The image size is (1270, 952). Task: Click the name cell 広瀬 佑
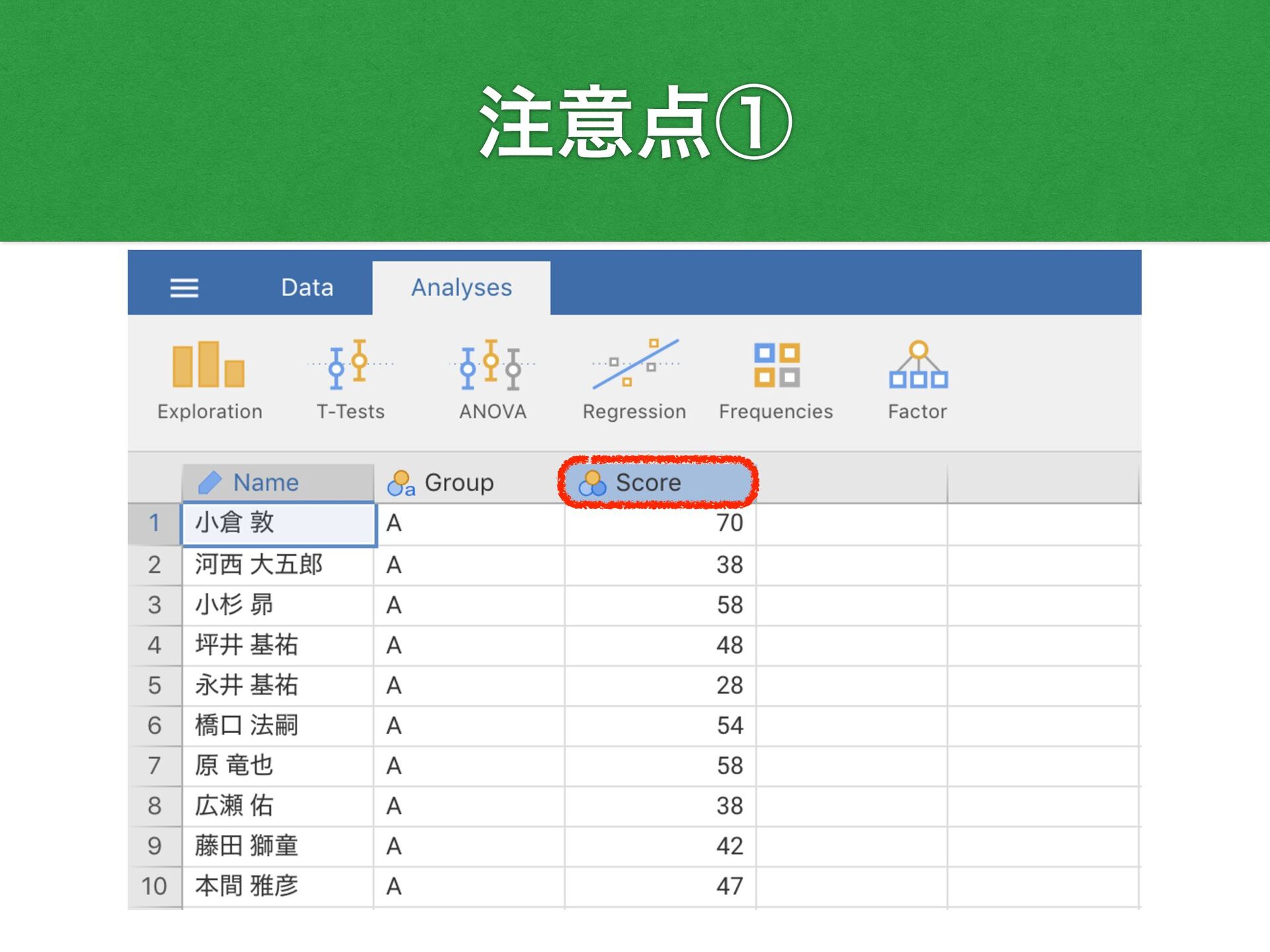278,807
